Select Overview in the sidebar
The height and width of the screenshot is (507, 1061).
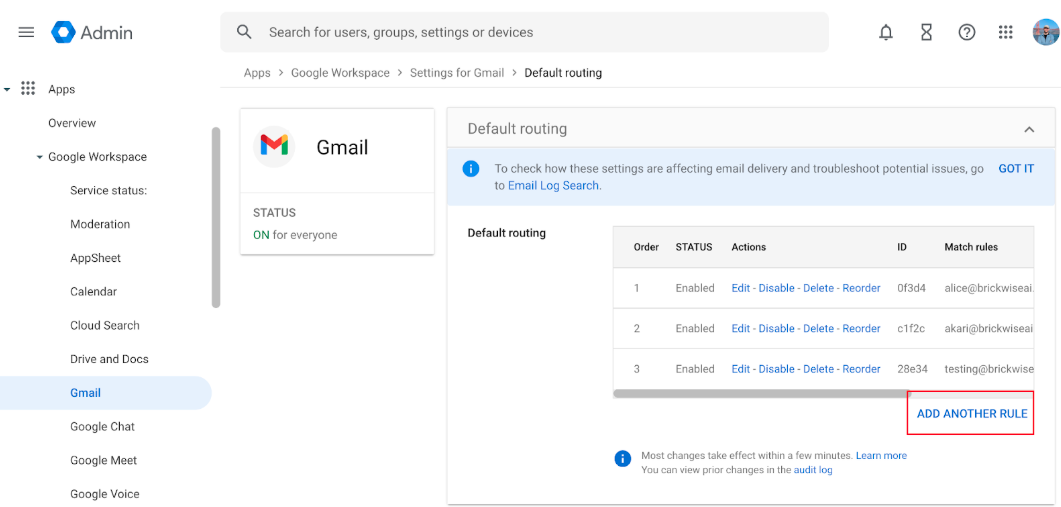(x=72, y=123)
